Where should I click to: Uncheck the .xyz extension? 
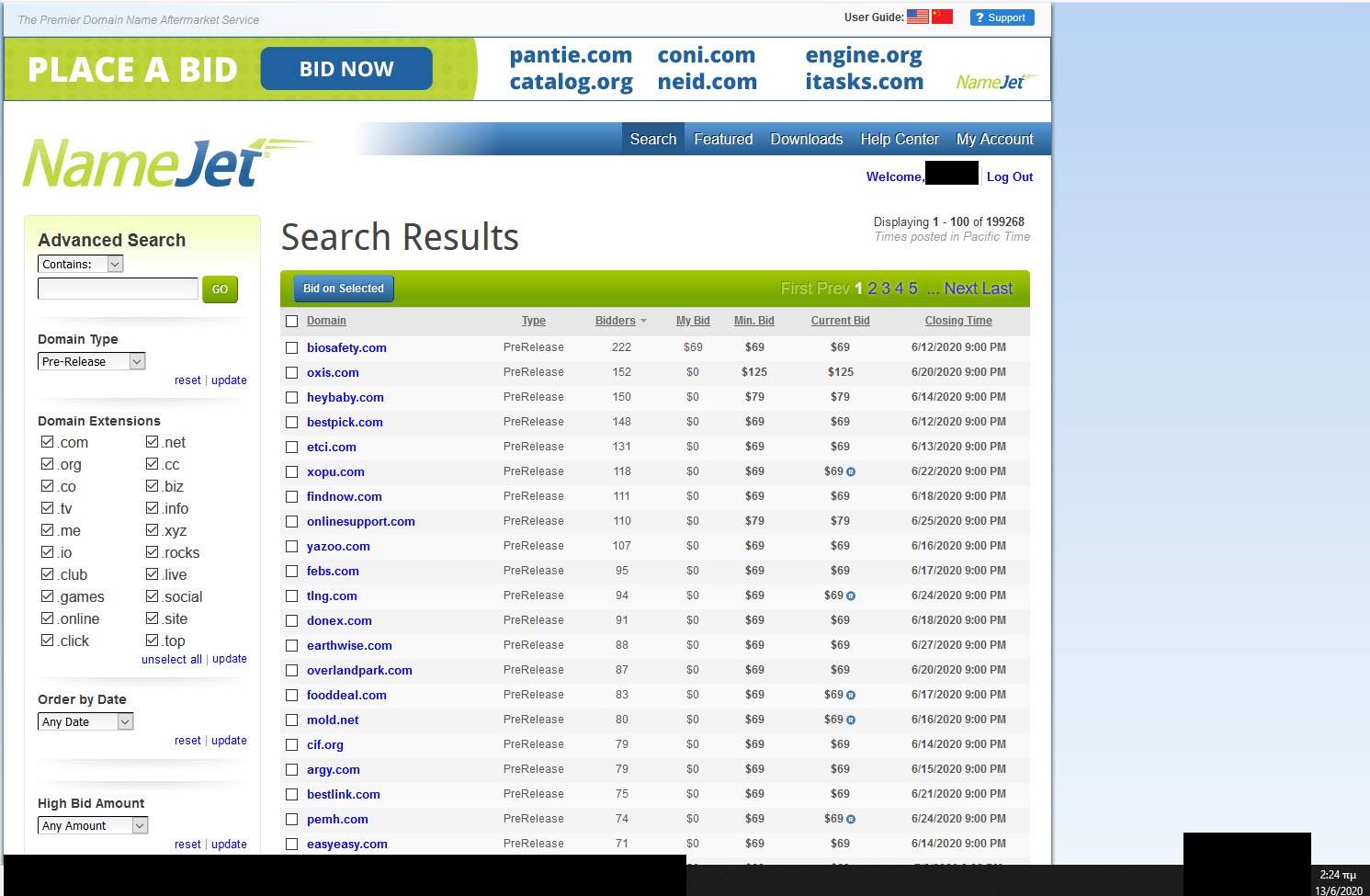pyautogui.click(x=152, y=530)
